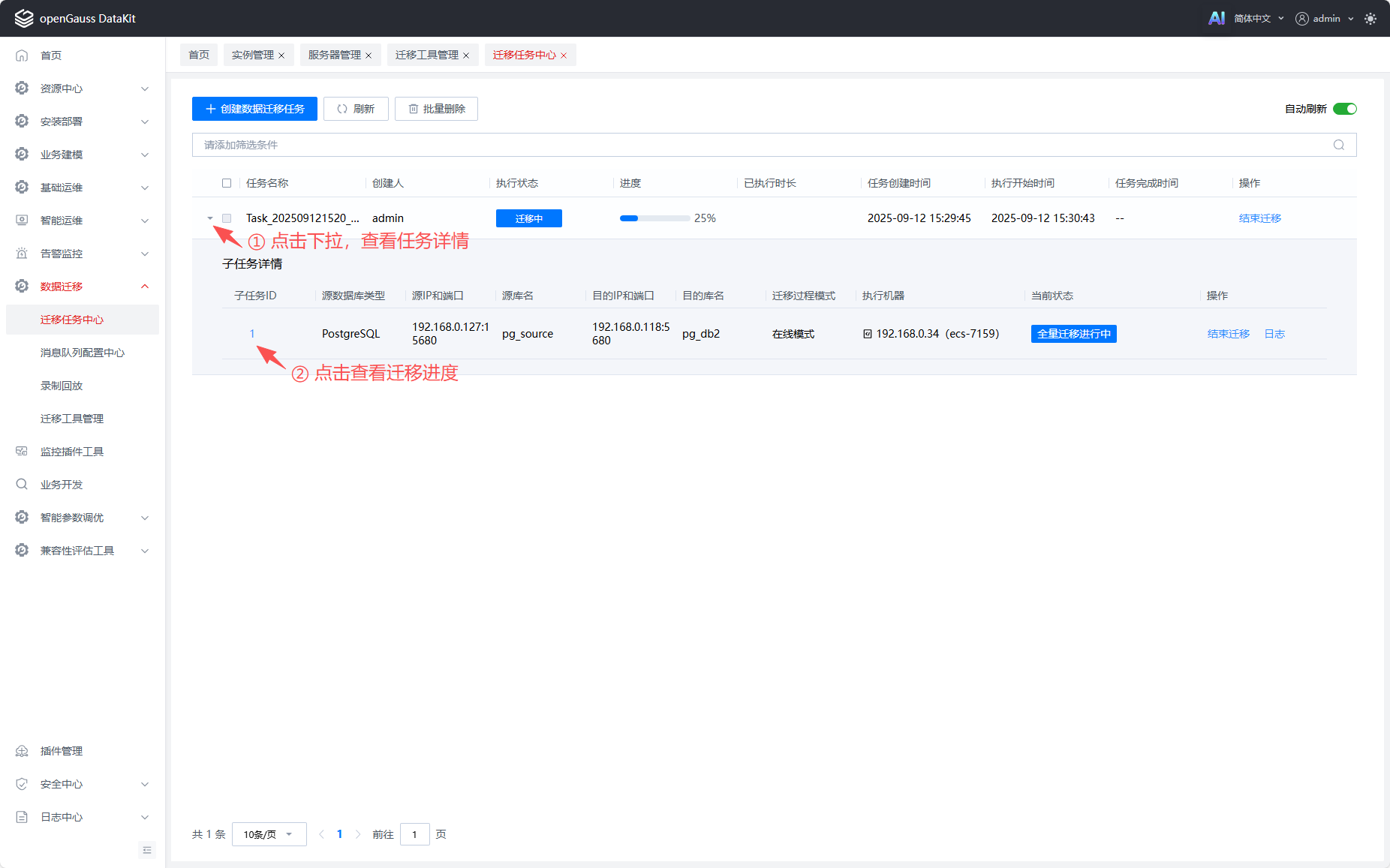The height and width of the screenshot is (868, 1390).
Task: Click the 监控插件工具 icon in sidebar
Action: coord(22,452)
